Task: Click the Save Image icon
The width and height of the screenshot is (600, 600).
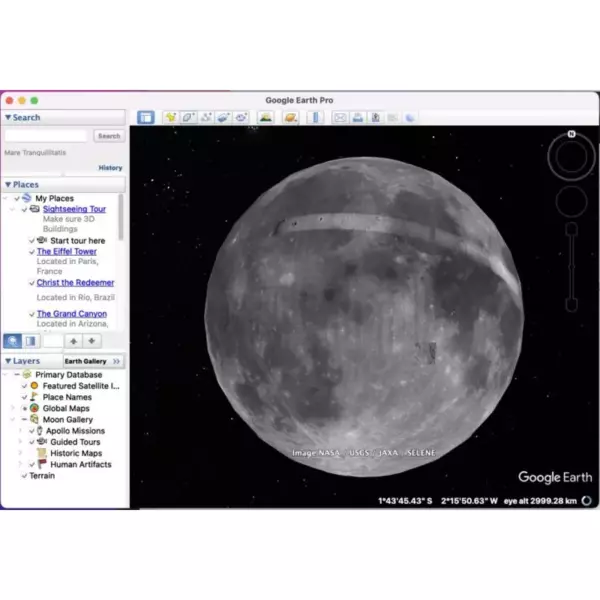Action: tap(375, 117)
